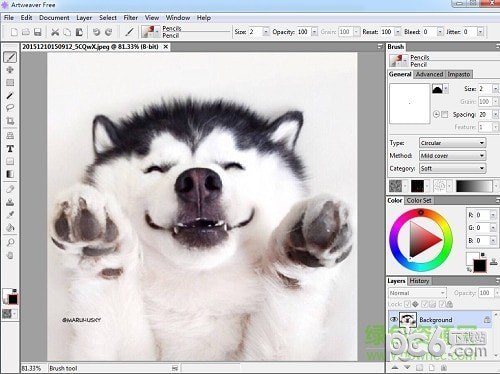
Task: Pick the Eraser tool
Action: [x=10, y=189]
